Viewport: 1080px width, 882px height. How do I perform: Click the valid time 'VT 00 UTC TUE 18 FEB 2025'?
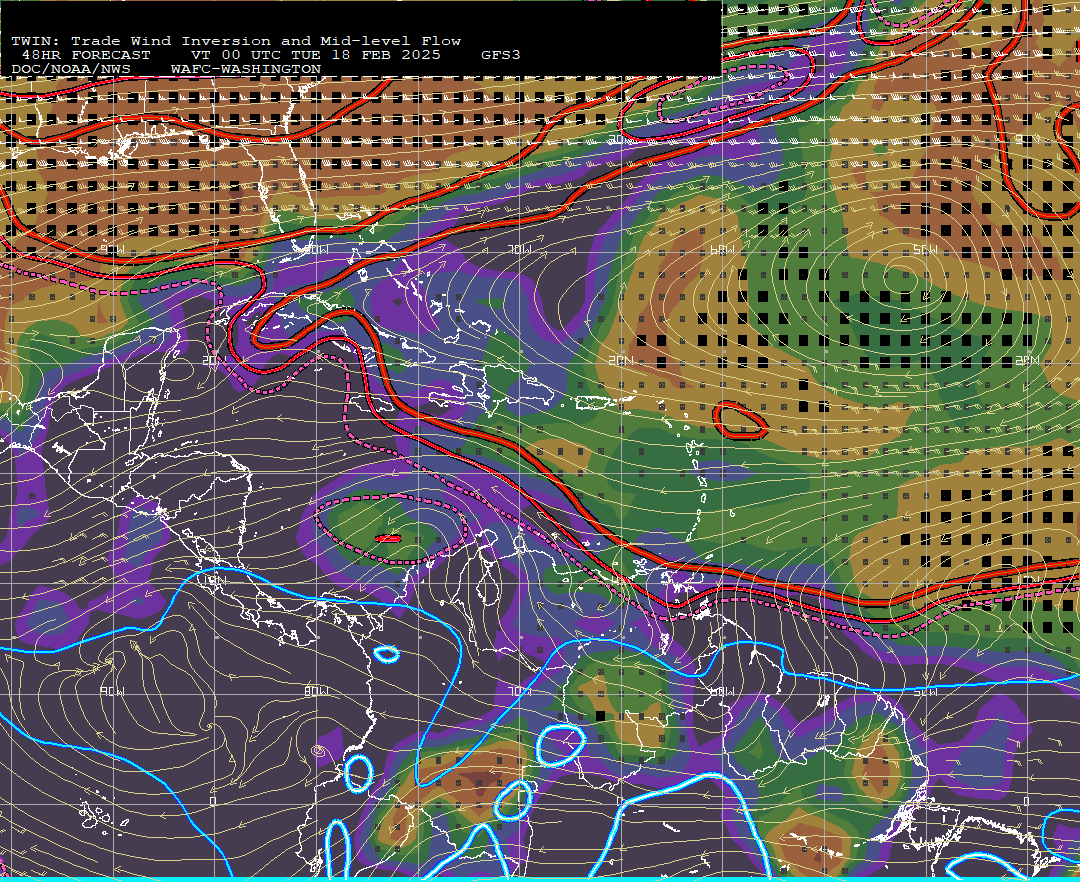[x=315, y=55]
